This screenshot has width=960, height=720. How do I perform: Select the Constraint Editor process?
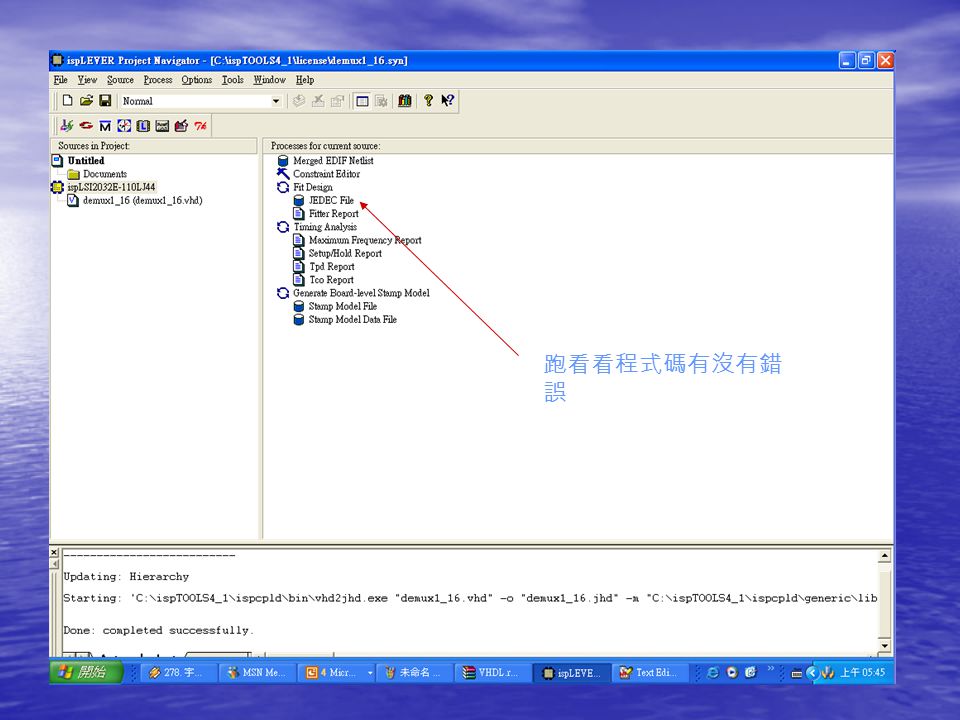tap(326, 174)
